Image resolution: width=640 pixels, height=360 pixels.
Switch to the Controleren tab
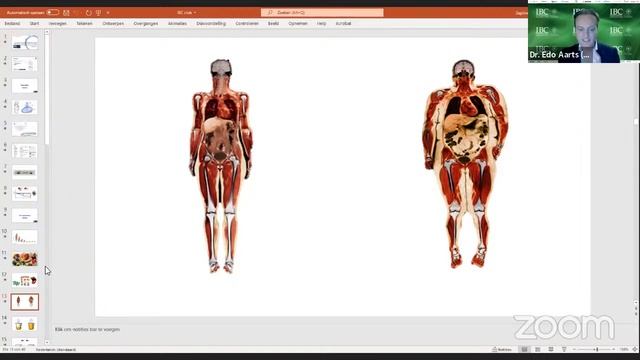coord(247,24)
